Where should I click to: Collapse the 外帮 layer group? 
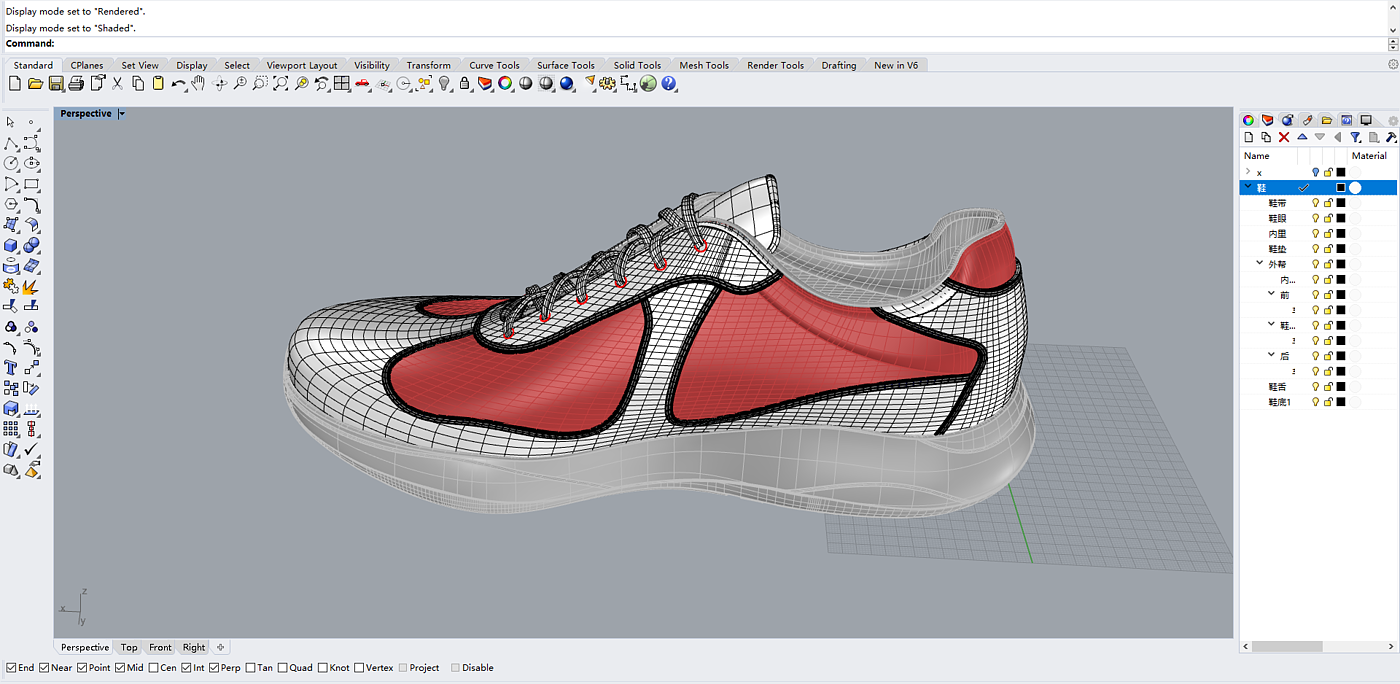(x=1260, y=264)
